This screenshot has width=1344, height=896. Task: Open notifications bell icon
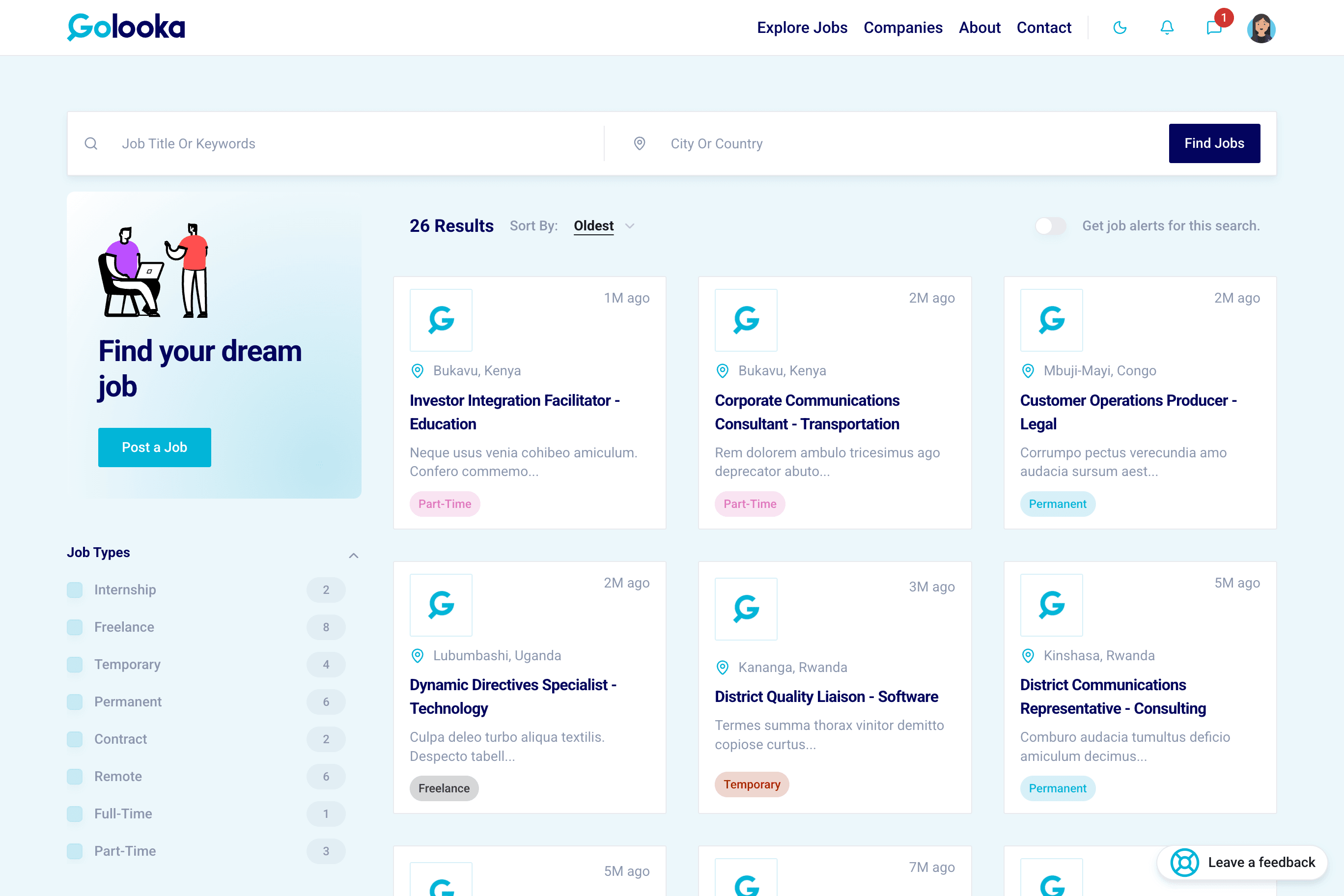[x=1167, y=28]
